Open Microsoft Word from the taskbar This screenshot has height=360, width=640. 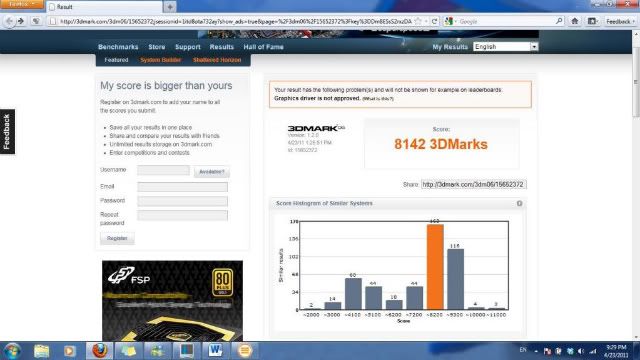tap(215, 351)
